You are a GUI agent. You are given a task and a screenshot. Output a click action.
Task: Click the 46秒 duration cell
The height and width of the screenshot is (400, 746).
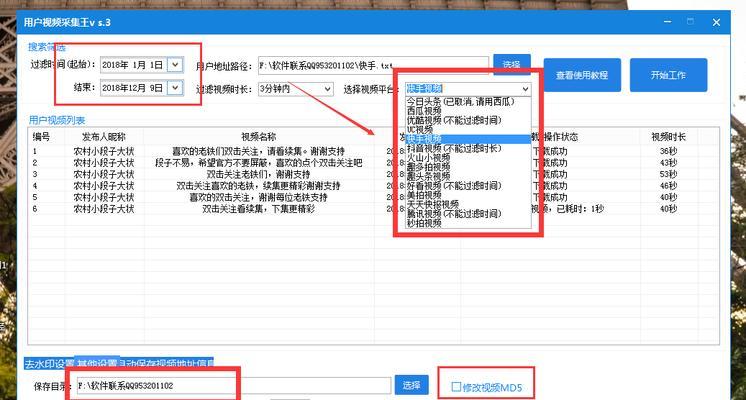click(x=668, y=185)
